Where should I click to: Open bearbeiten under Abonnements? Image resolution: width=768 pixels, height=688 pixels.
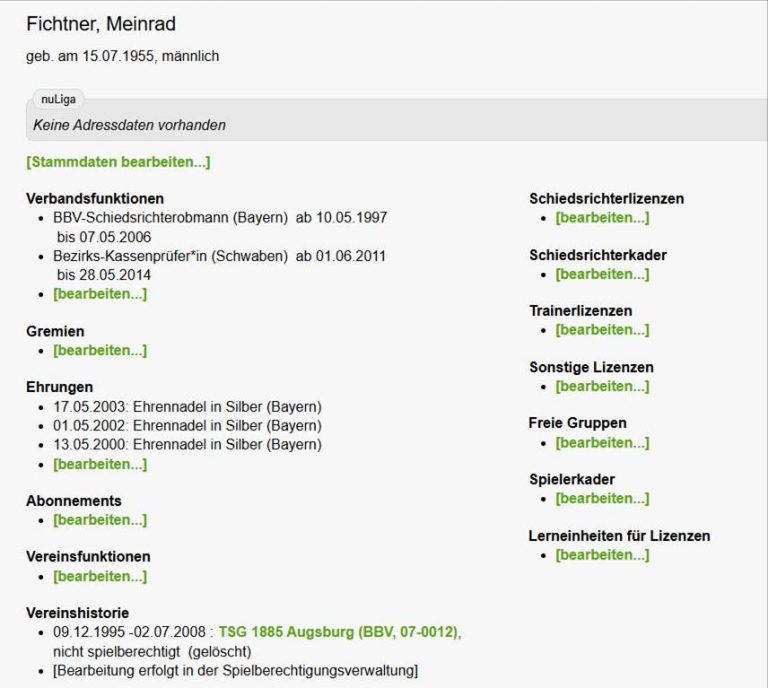pos(100,520)
